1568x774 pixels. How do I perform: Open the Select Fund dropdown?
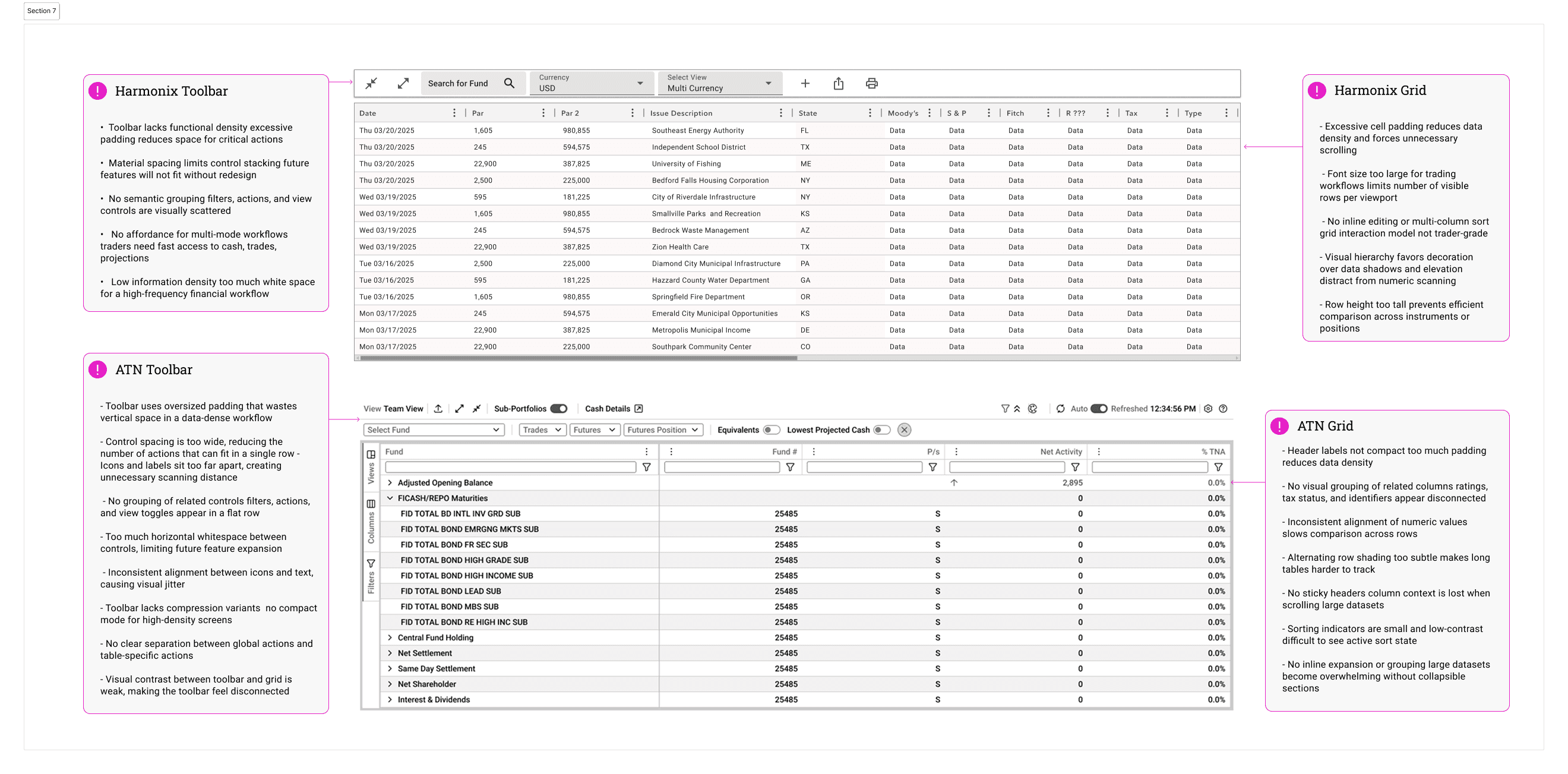(x=434, y=430)
